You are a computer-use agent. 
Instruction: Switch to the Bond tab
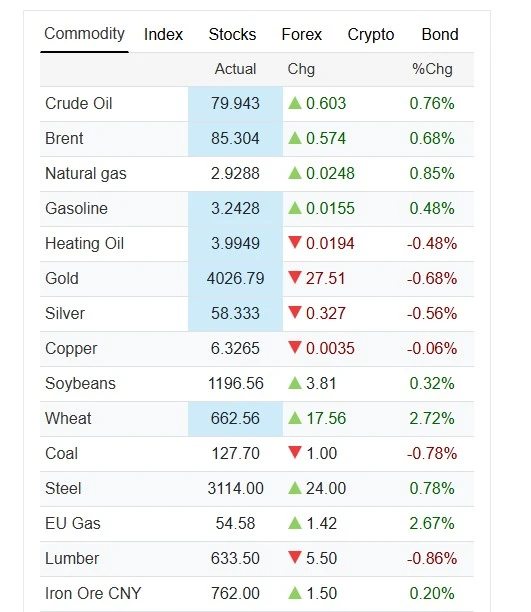pyautogui.click(x=440, y=34)
